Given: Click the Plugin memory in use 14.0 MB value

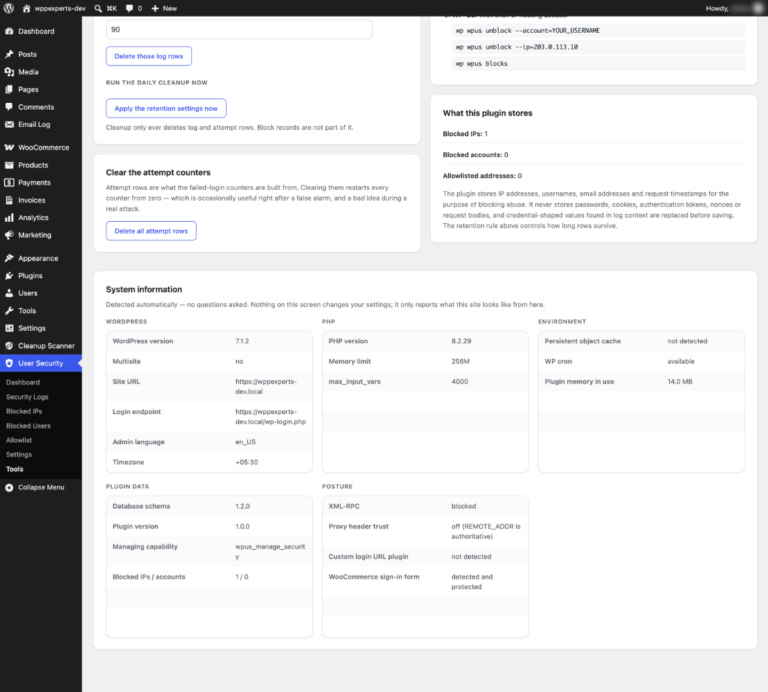Looking at the screenshot, I should [680, 382].
